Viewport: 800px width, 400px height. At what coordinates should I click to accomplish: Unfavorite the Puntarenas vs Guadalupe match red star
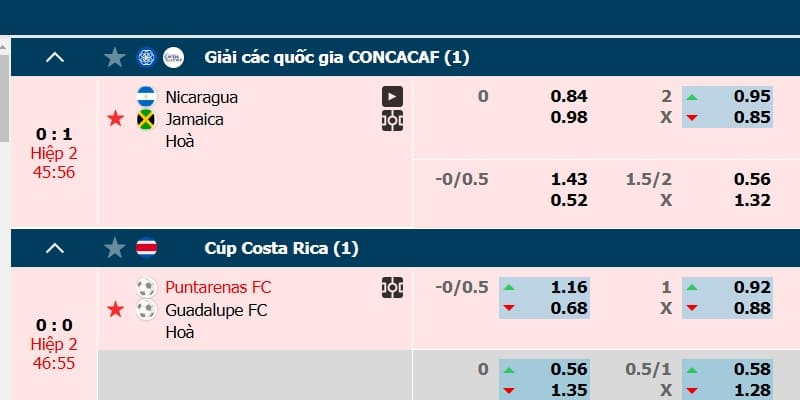[115, 310]
